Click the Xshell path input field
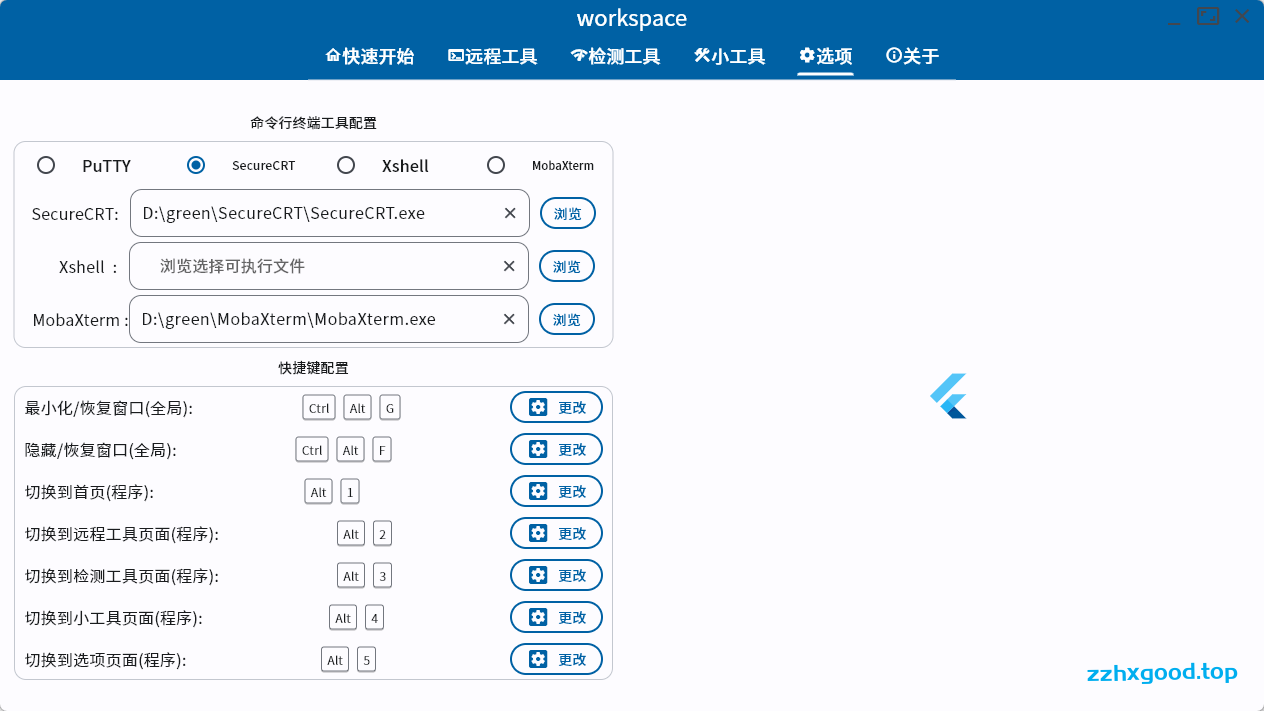Screen dimensions: 1264x711 [x=320, y=266]
